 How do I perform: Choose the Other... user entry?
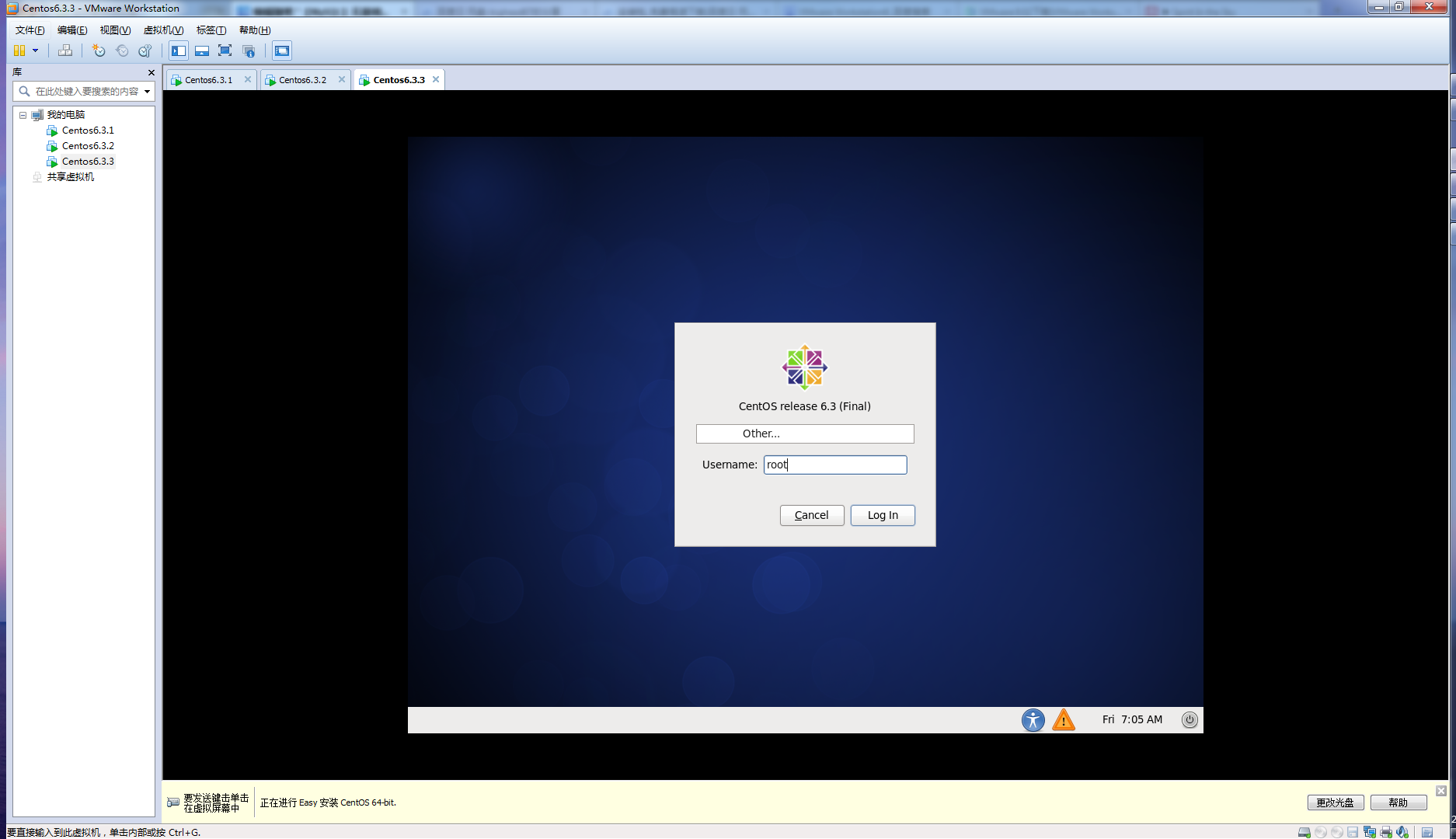pyautogui.click(x=805, y=433)
